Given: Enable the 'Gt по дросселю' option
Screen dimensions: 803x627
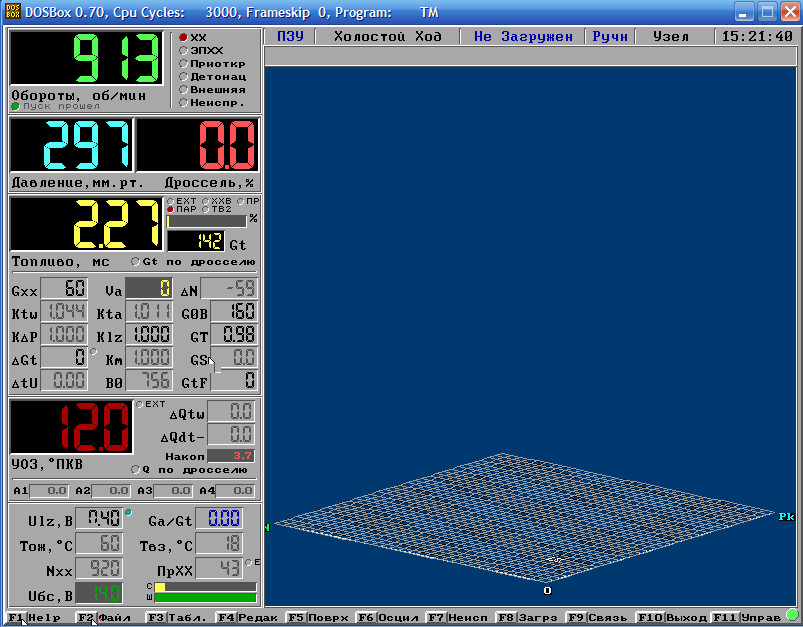Looking at the screenshot, I should (x=136, y=262).
